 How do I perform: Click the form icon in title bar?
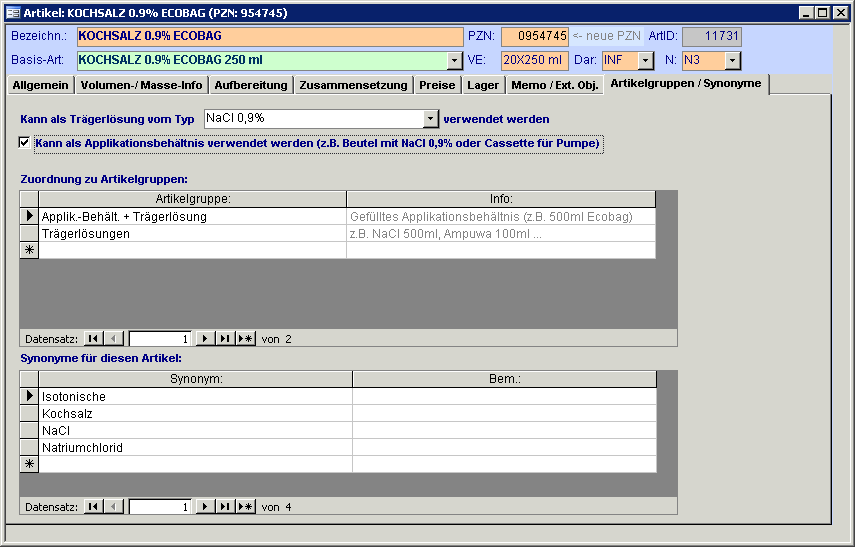(13, 13)
